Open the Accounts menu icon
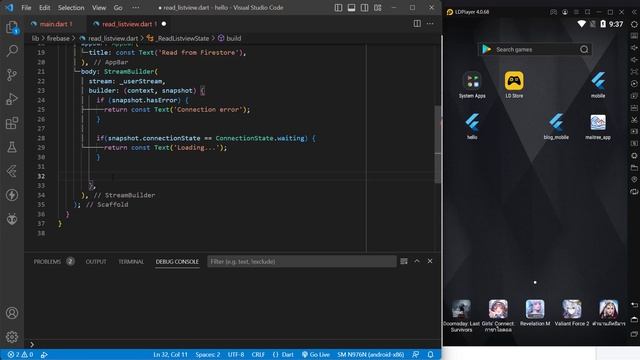 (x=12, y=313)
